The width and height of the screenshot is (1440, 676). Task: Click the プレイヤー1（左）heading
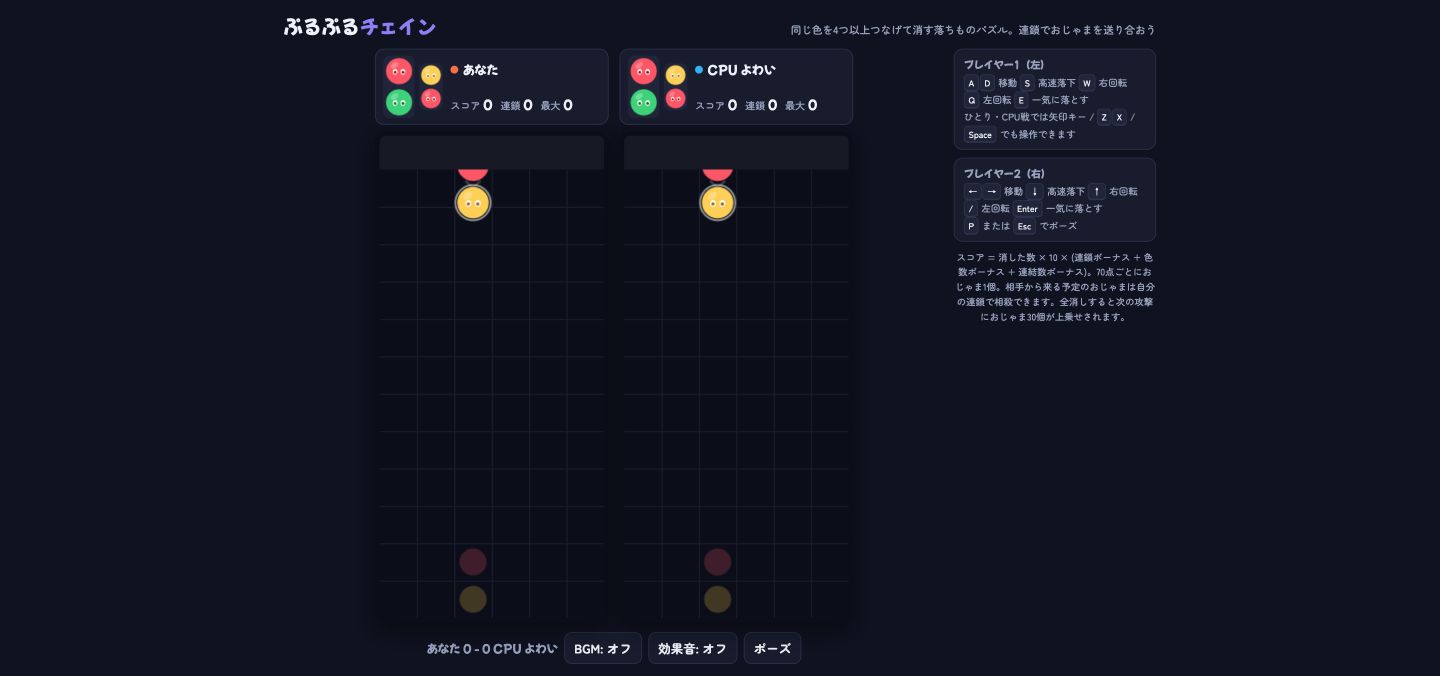(1004, 65)
